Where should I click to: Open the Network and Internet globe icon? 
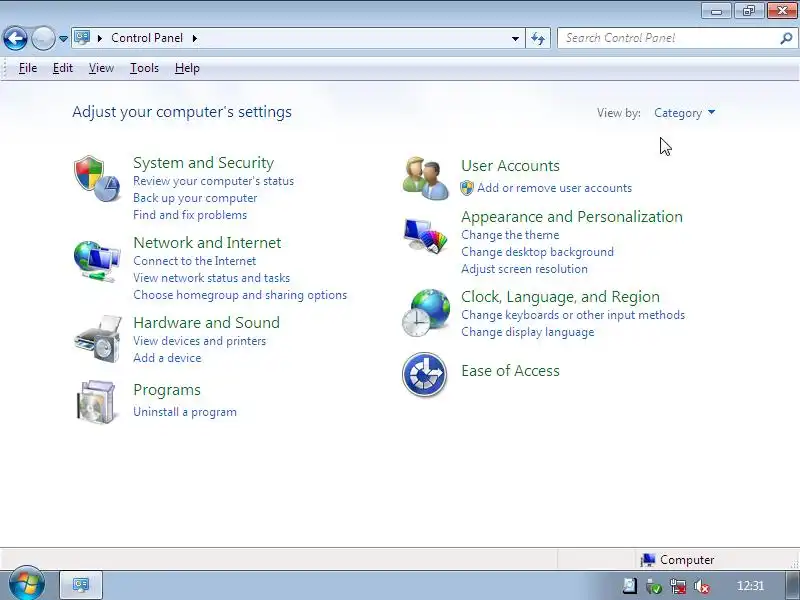click(x=97, y=262)
